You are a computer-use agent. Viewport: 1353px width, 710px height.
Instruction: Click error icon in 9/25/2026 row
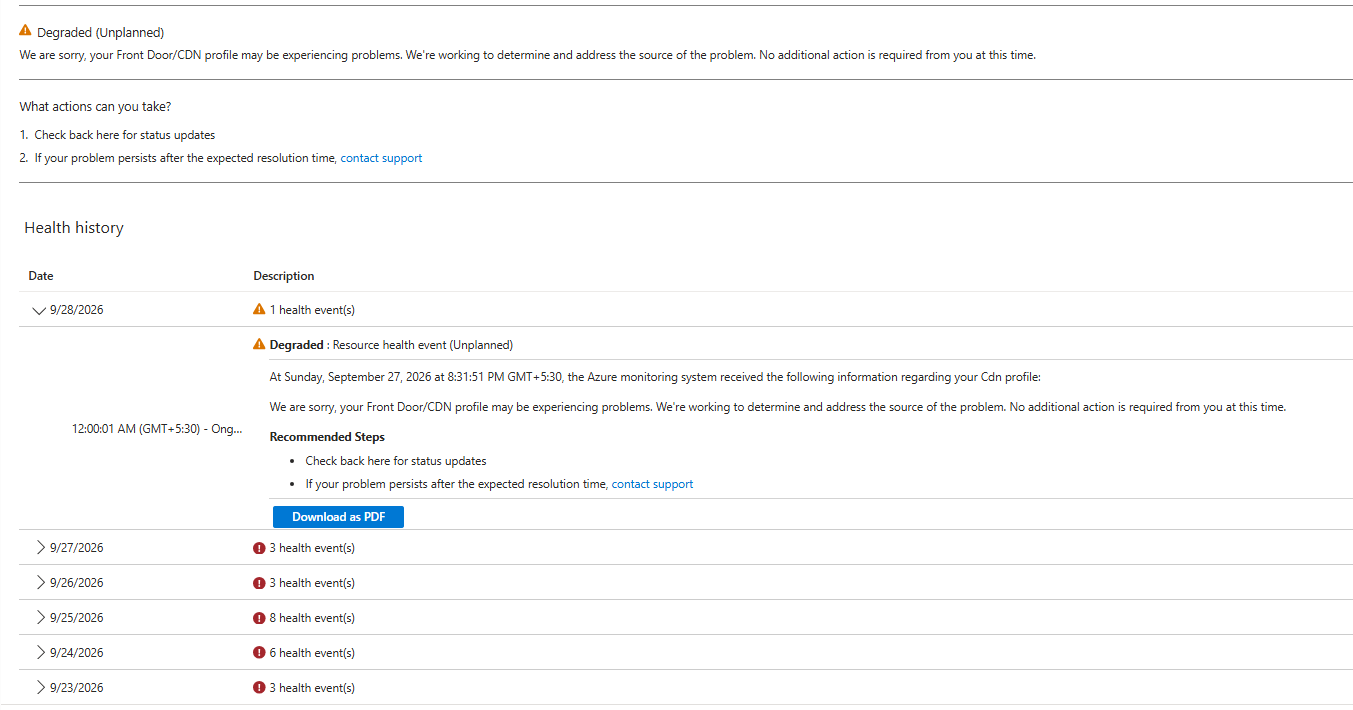pos(259,617)
